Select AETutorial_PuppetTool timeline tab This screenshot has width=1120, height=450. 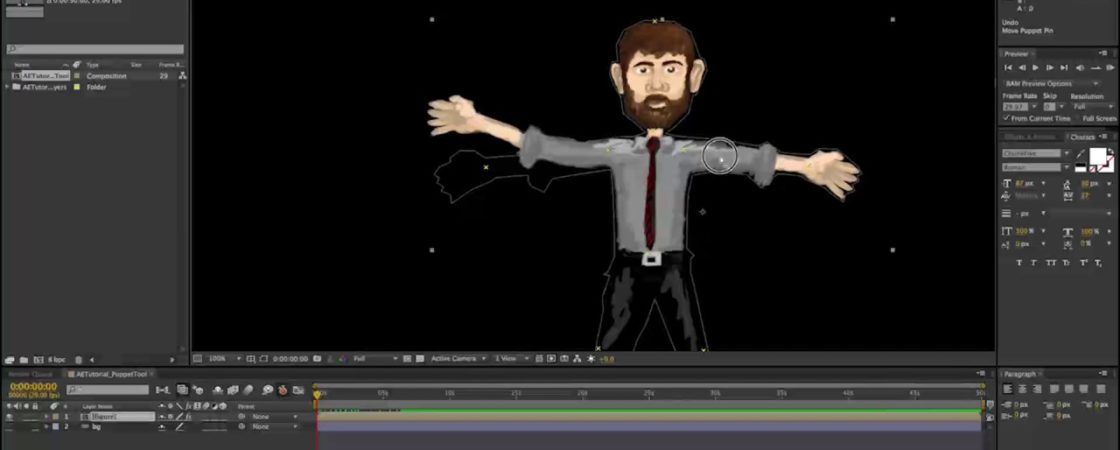coord(111,374)
